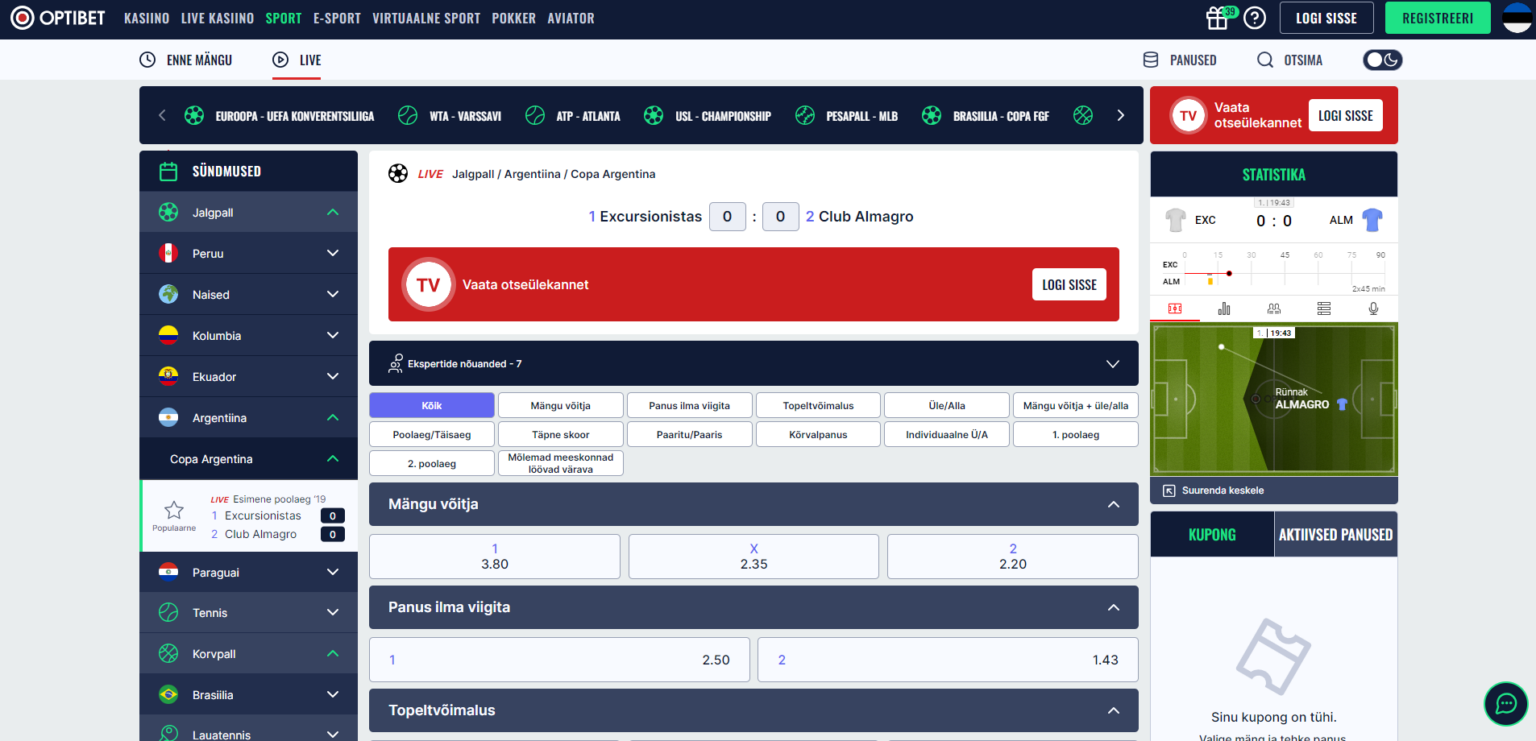Open the microphone commentary icon tab

pyautogui.click(x=1374, y=309)
